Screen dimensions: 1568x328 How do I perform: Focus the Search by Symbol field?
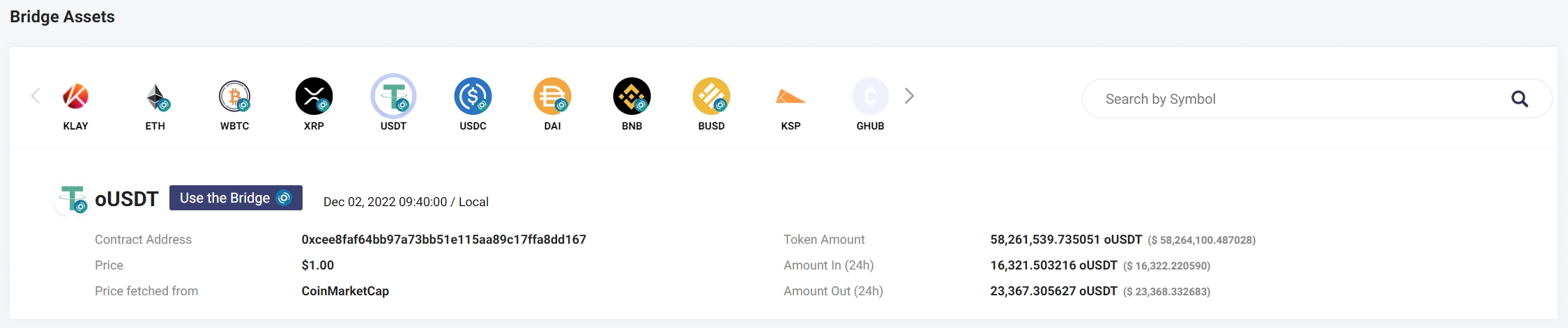point(1297,99)
